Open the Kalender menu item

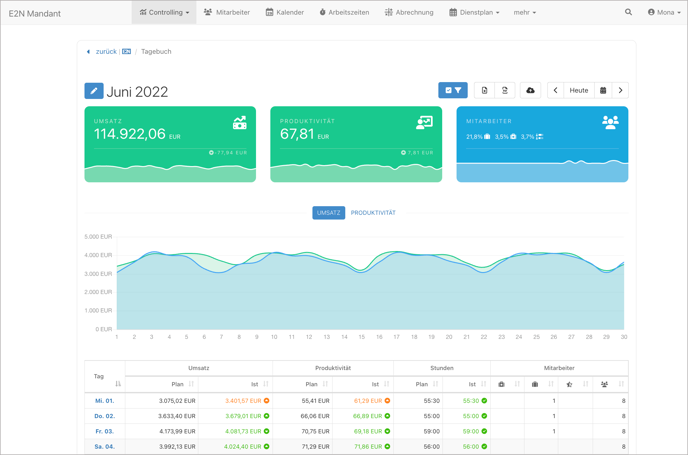285,12
